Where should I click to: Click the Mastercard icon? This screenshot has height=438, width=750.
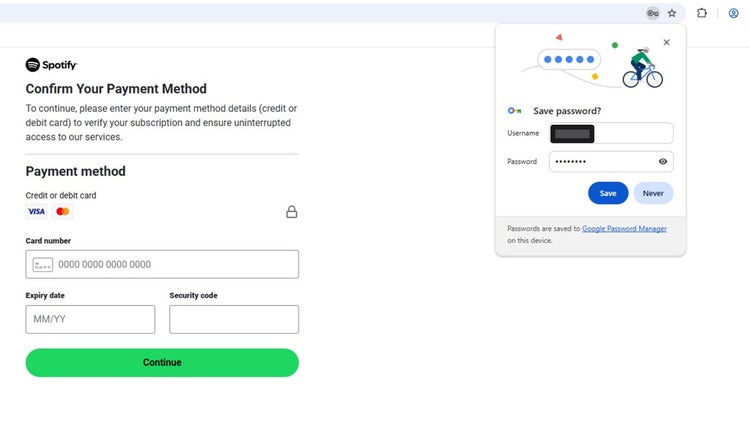coord(63,211)
